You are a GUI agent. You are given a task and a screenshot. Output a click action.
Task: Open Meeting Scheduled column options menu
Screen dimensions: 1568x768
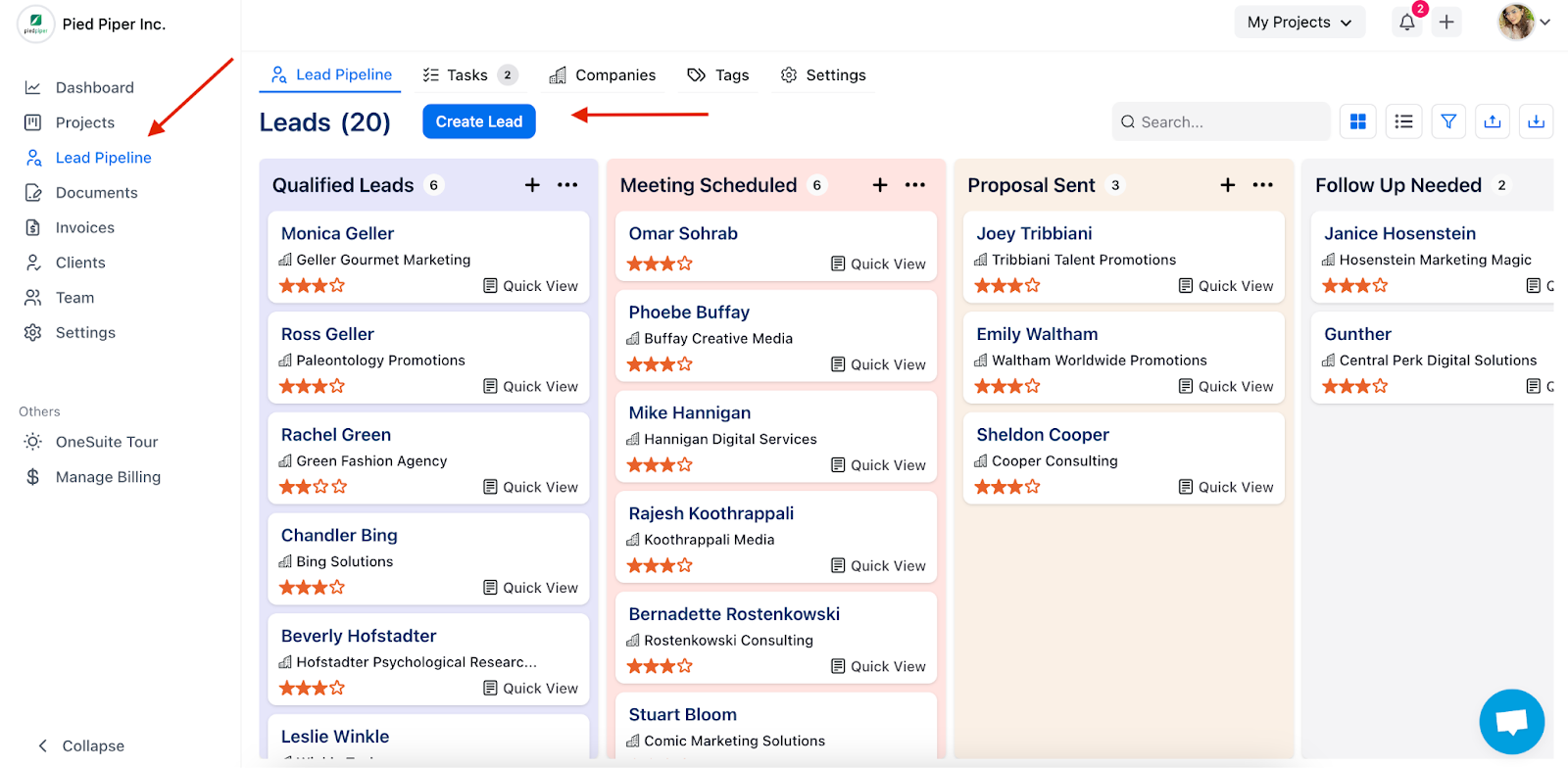click(x=915, y=185)
